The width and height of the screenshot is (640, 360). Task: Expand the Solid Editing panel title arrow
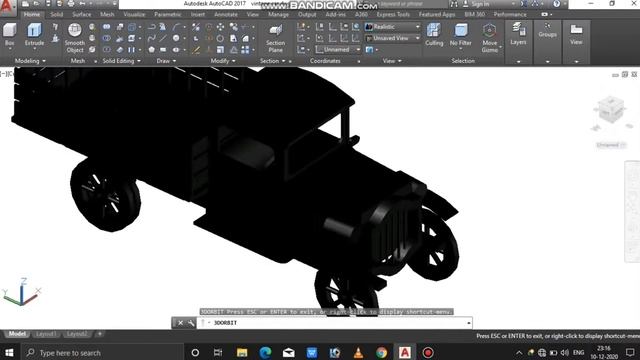pos(139,61)
